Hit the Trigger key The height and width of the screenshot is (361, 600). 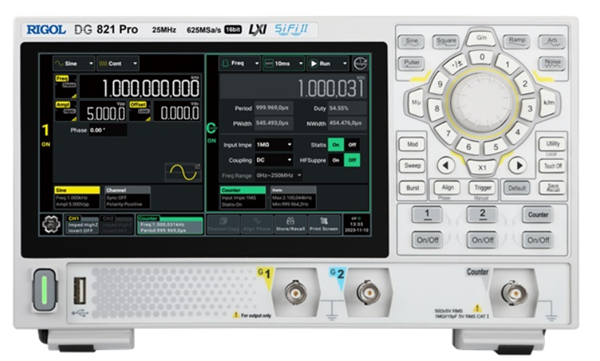(482, 188)
